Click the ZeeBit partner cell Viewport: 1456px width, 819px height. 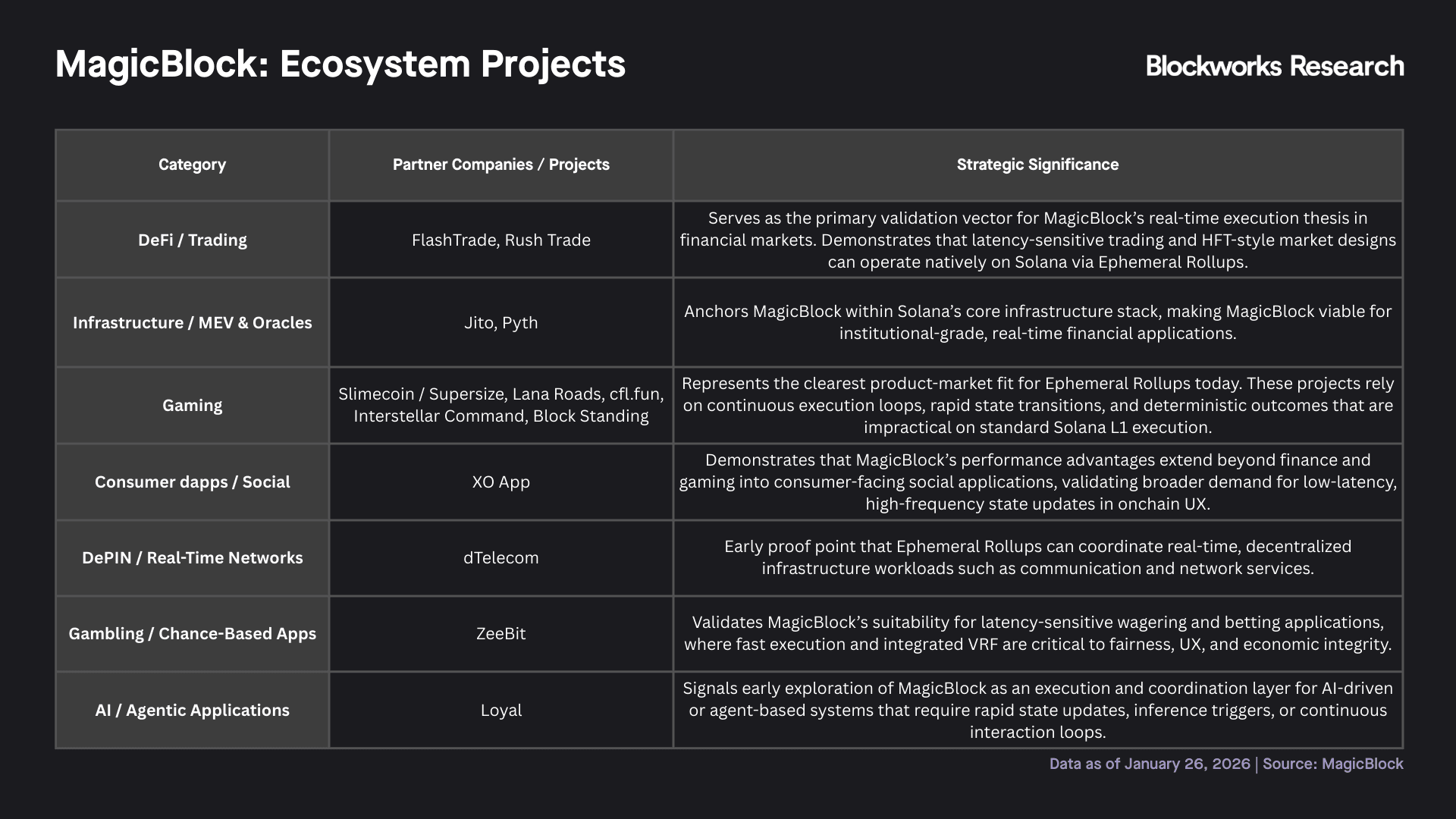point(501,633)
